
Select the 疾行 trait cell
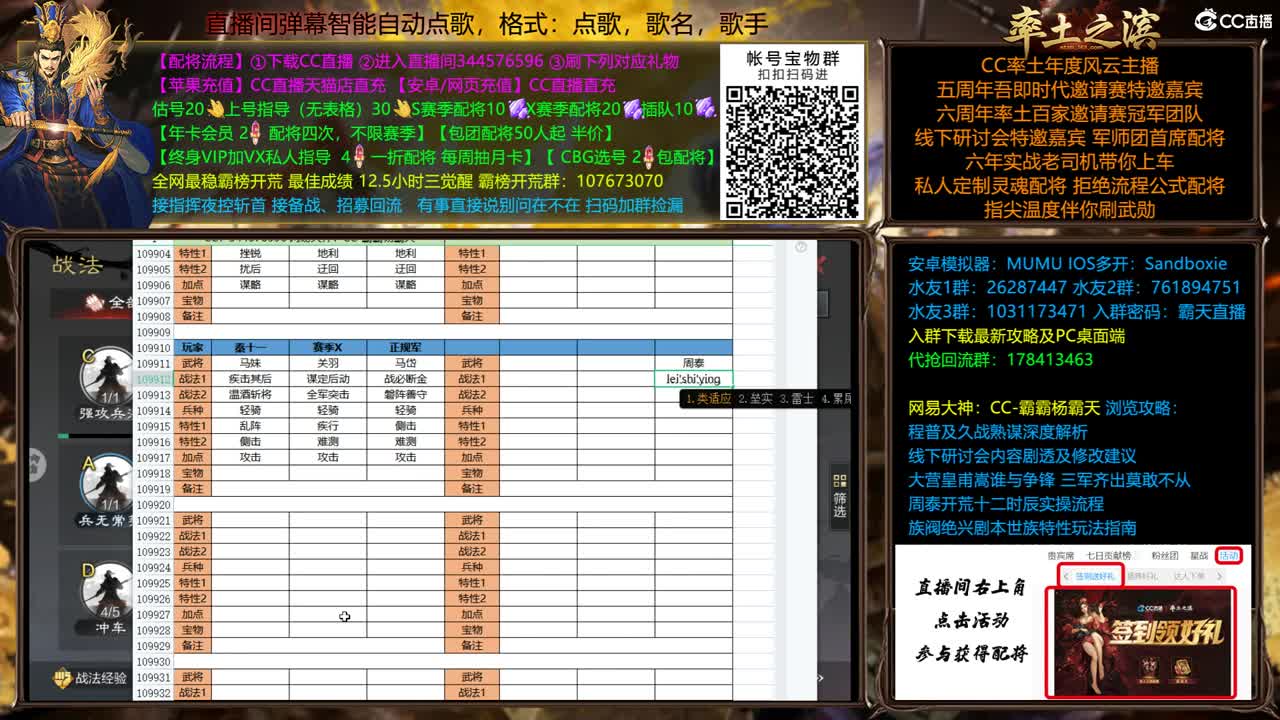click(x=328, y=426)
